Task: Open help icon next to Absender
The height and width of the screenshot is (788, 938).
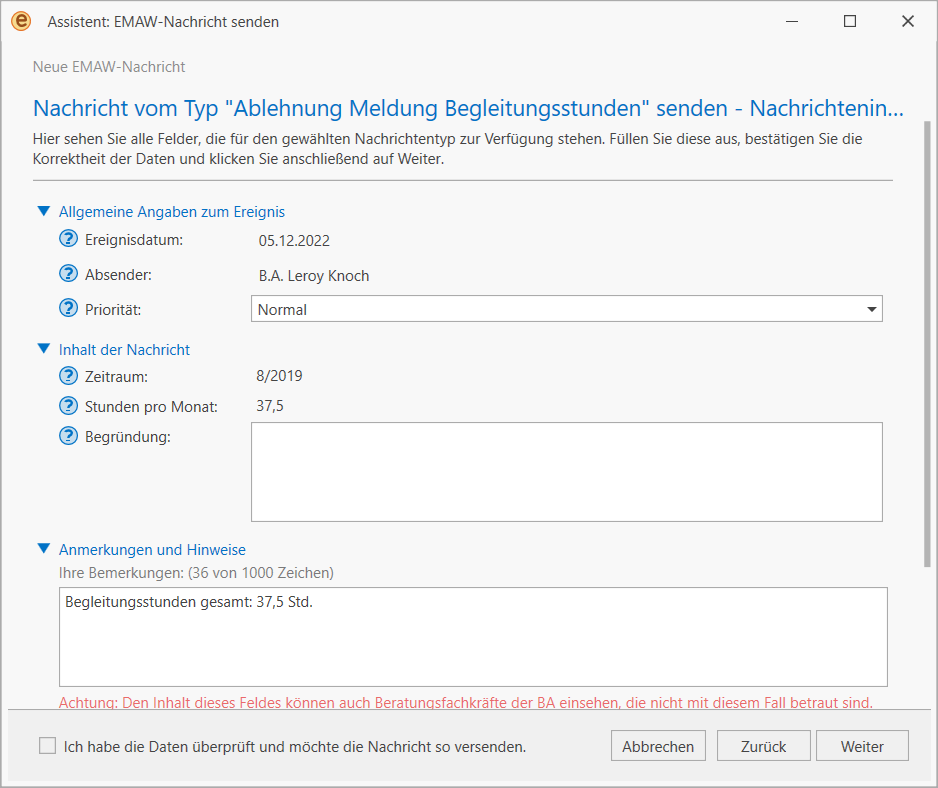Action: click(x=68, y=273)
